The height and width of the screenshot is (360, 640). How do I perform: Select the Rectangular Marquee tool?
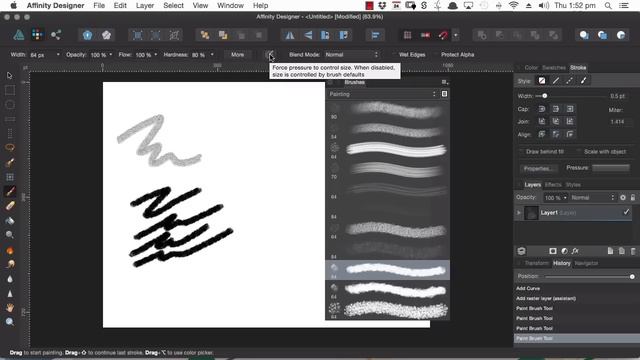pyautogui.click(x=10, y=90)
